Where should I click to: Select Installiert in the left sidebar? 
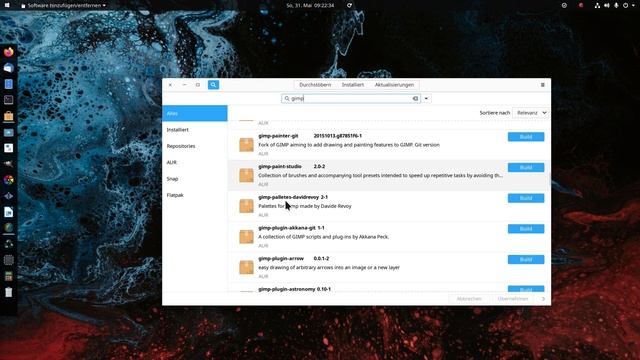coord(195,130)
